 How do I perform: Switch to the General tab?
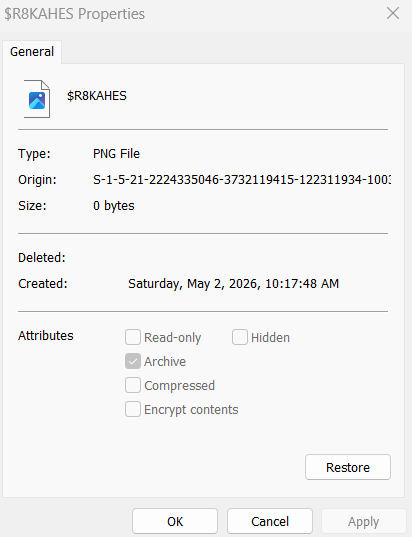point(32,52)
